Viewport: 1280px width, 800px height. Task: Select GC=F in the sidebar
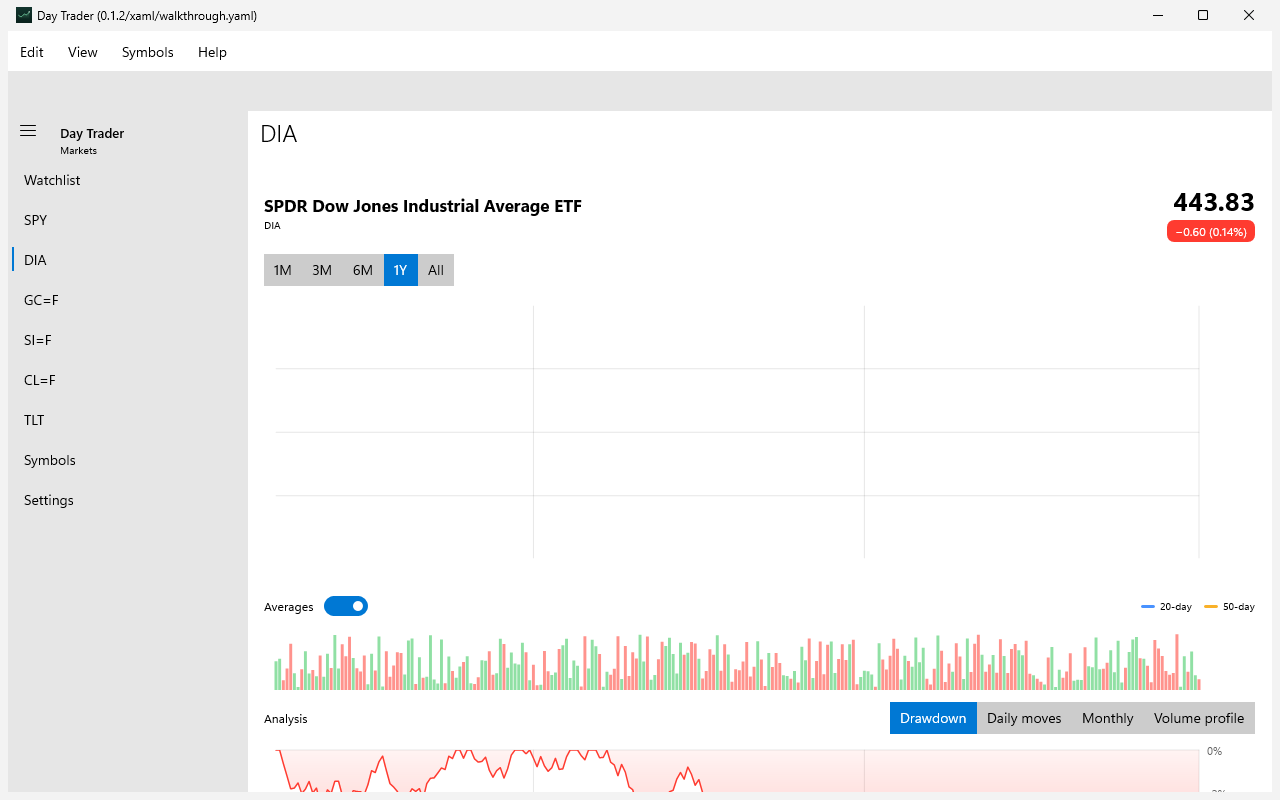pyautogui.click(x=128, y=300)
